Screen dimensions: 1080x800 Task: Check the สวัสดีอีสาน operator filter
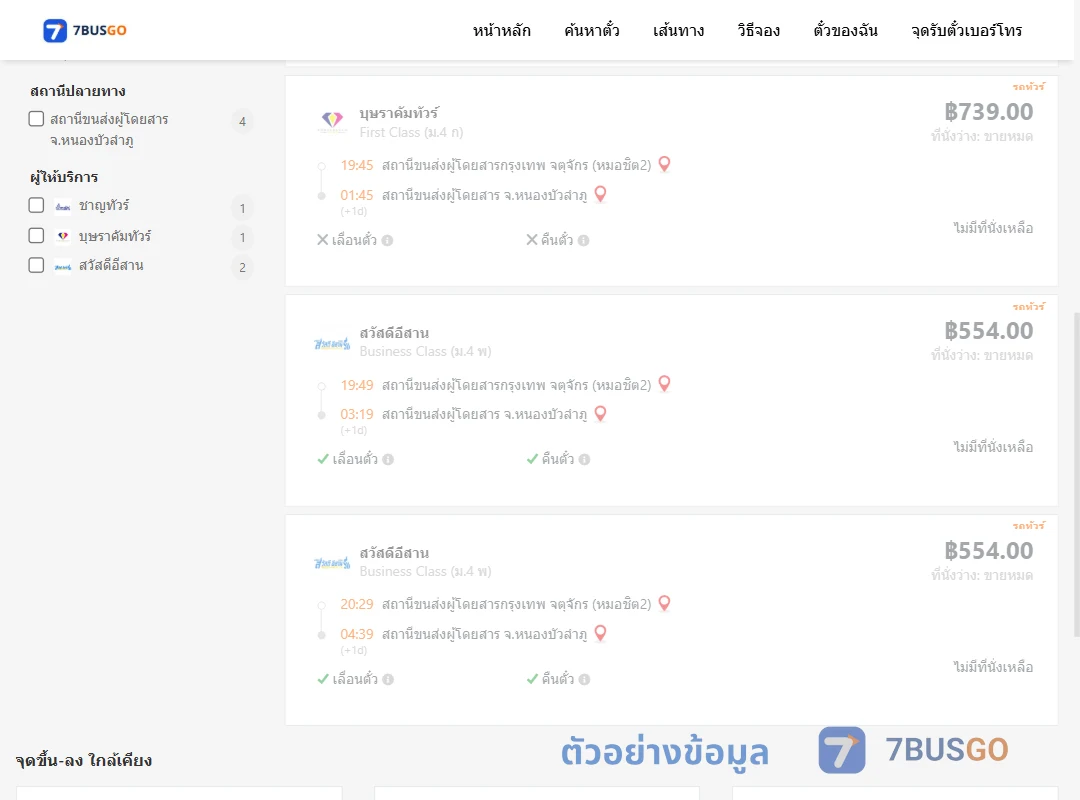coord(37,265)
